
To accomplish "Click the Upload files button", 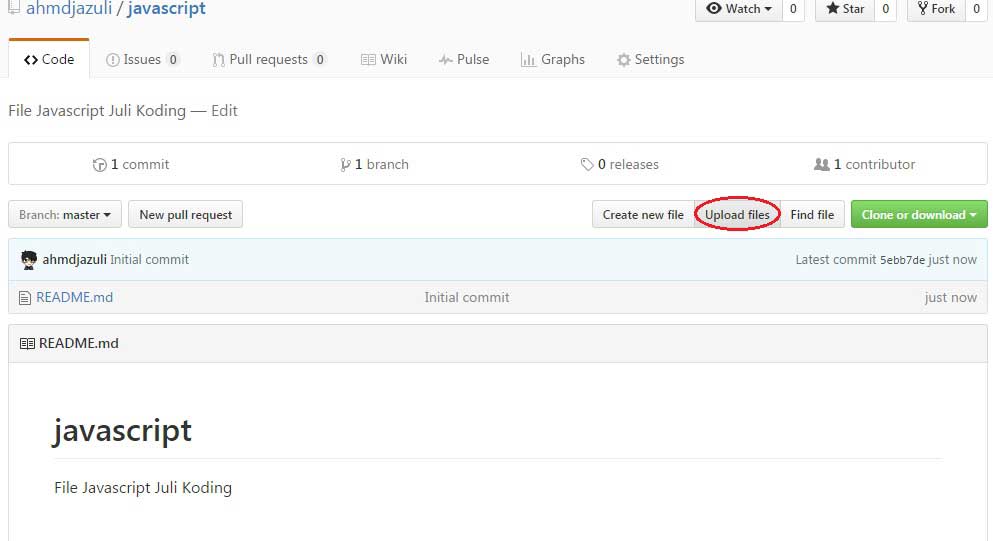I will (737, 215).
